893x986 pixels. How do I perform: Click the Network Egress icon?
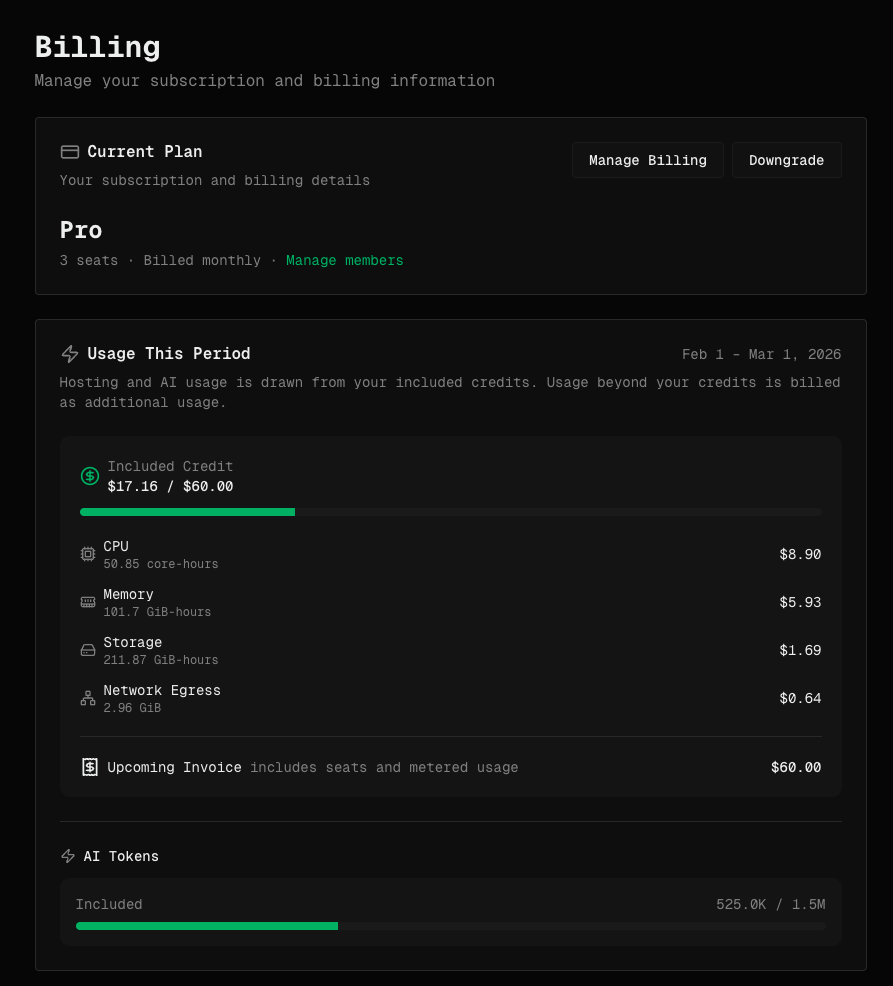pyautogui.click(x=88, y=698)
